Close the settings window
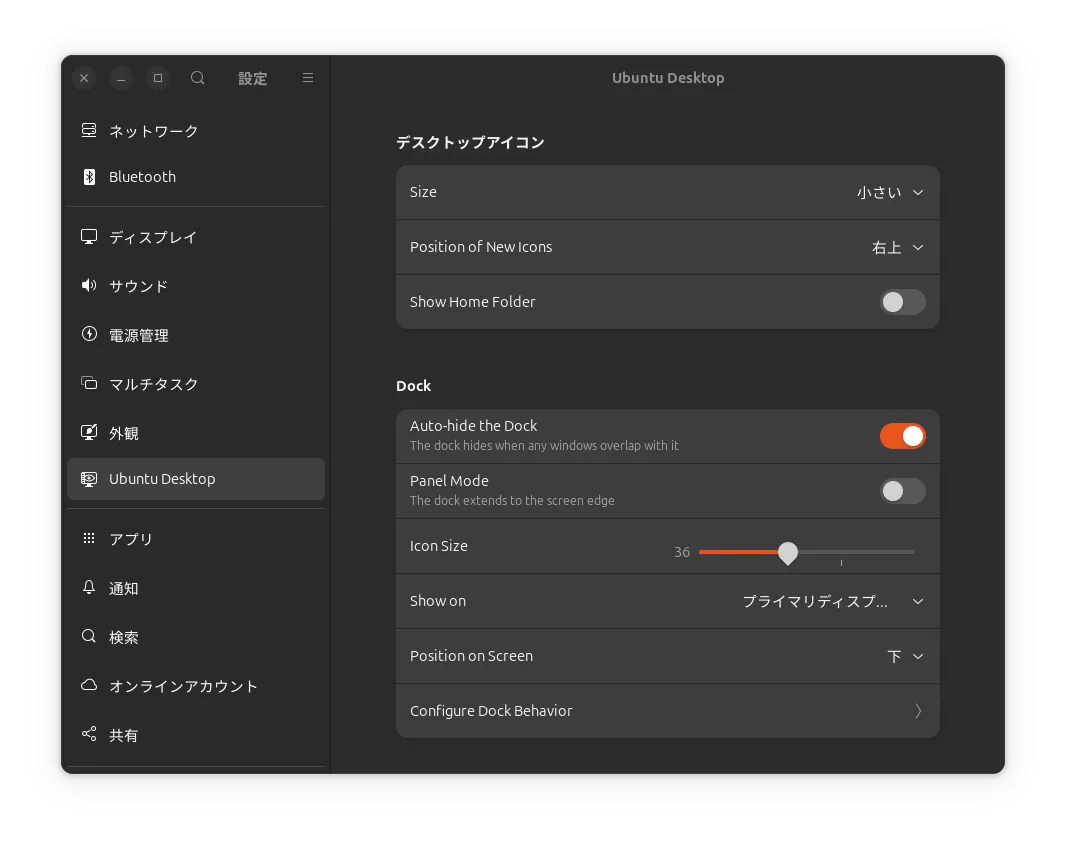 [84, 78]
